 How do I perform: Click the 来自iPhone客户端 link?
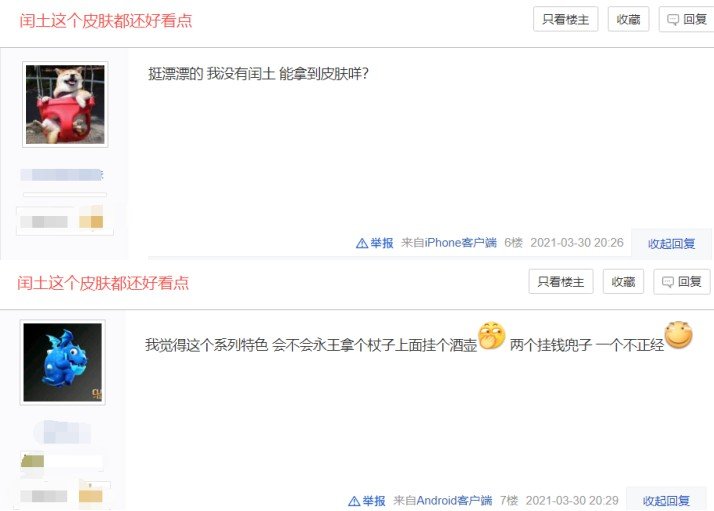pyautogui.click(x=449, y=243)
